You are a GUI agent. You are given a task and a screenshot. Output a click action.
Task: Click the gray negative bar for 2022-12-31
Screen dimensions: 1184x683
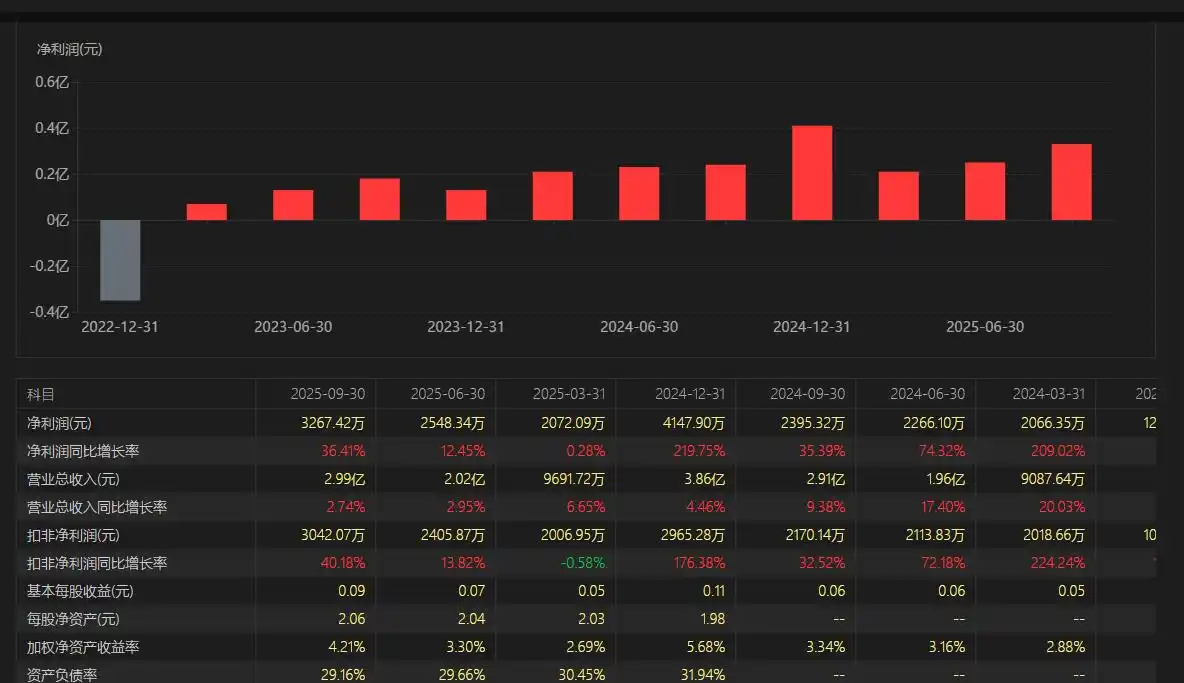tap(120, 260)
